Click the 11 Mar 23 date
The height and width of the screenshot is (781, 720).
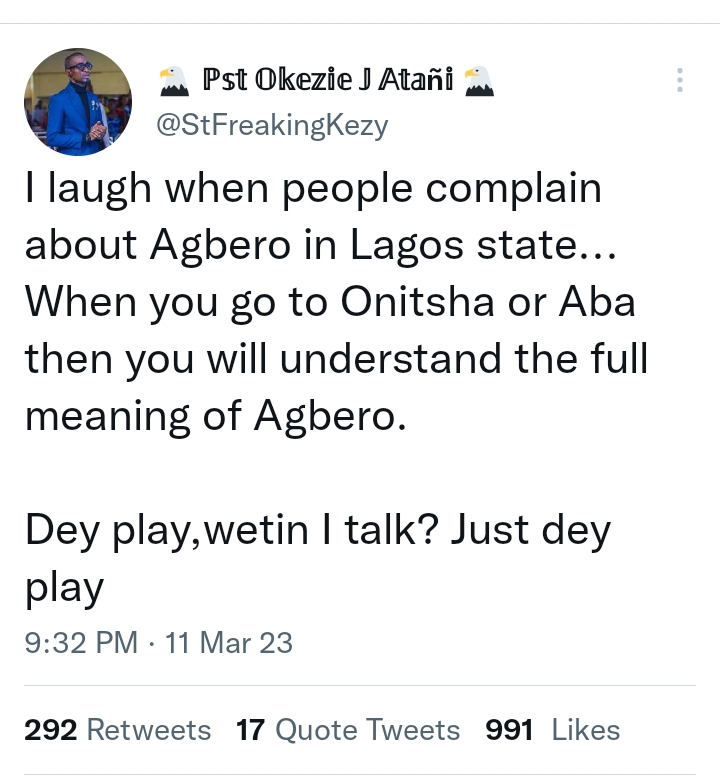[x=229, y=643]
